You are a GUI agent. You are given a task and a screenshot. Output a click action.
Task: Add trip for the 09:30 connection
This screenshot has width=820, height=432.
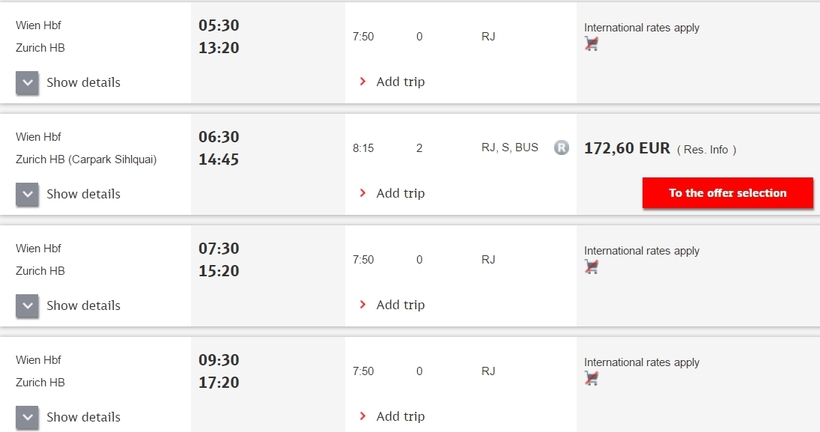point(401,416)
